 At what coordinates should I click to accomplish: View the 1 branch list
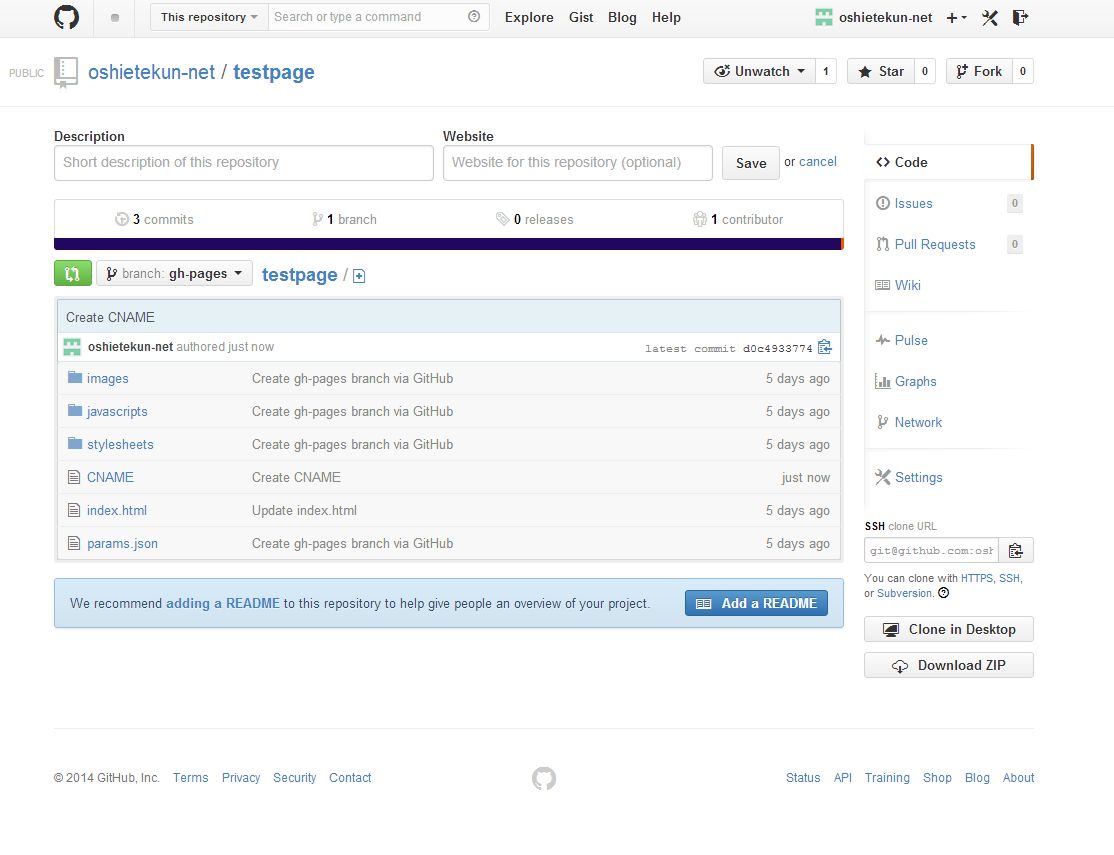[345, 220]
